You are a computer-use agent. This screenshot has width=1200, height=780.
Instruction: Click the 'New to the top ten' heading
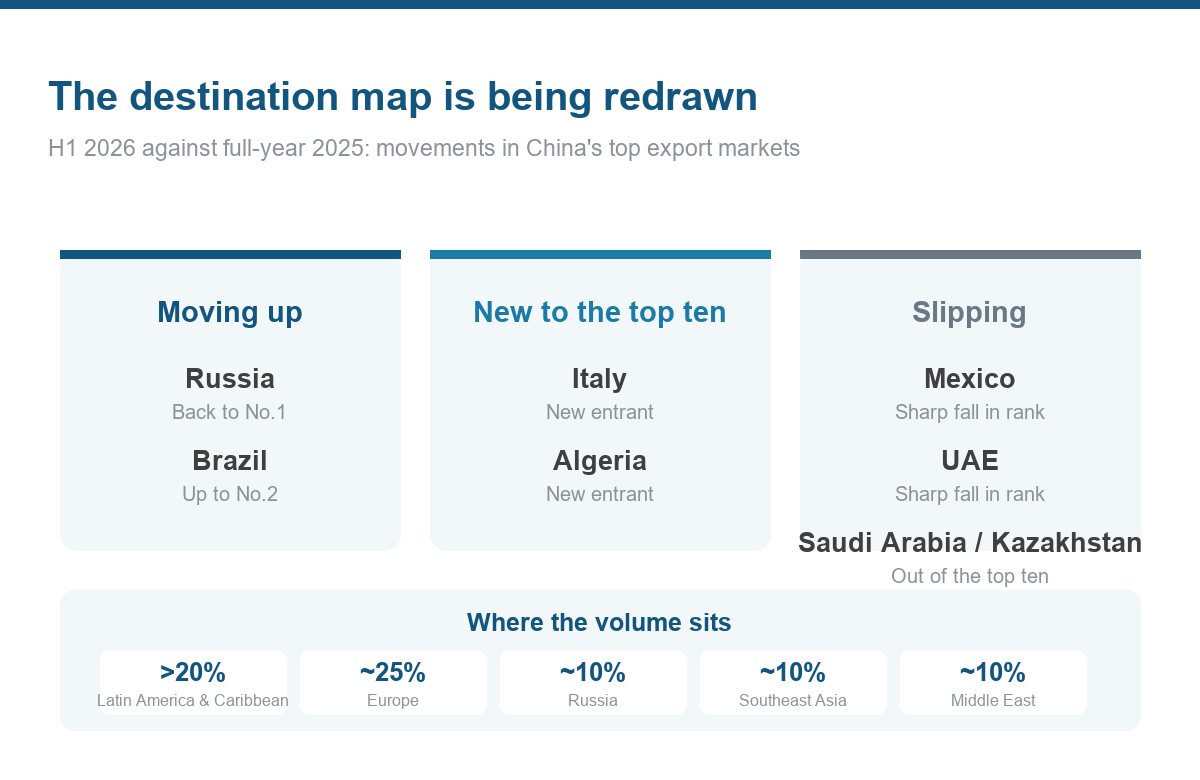600,312
